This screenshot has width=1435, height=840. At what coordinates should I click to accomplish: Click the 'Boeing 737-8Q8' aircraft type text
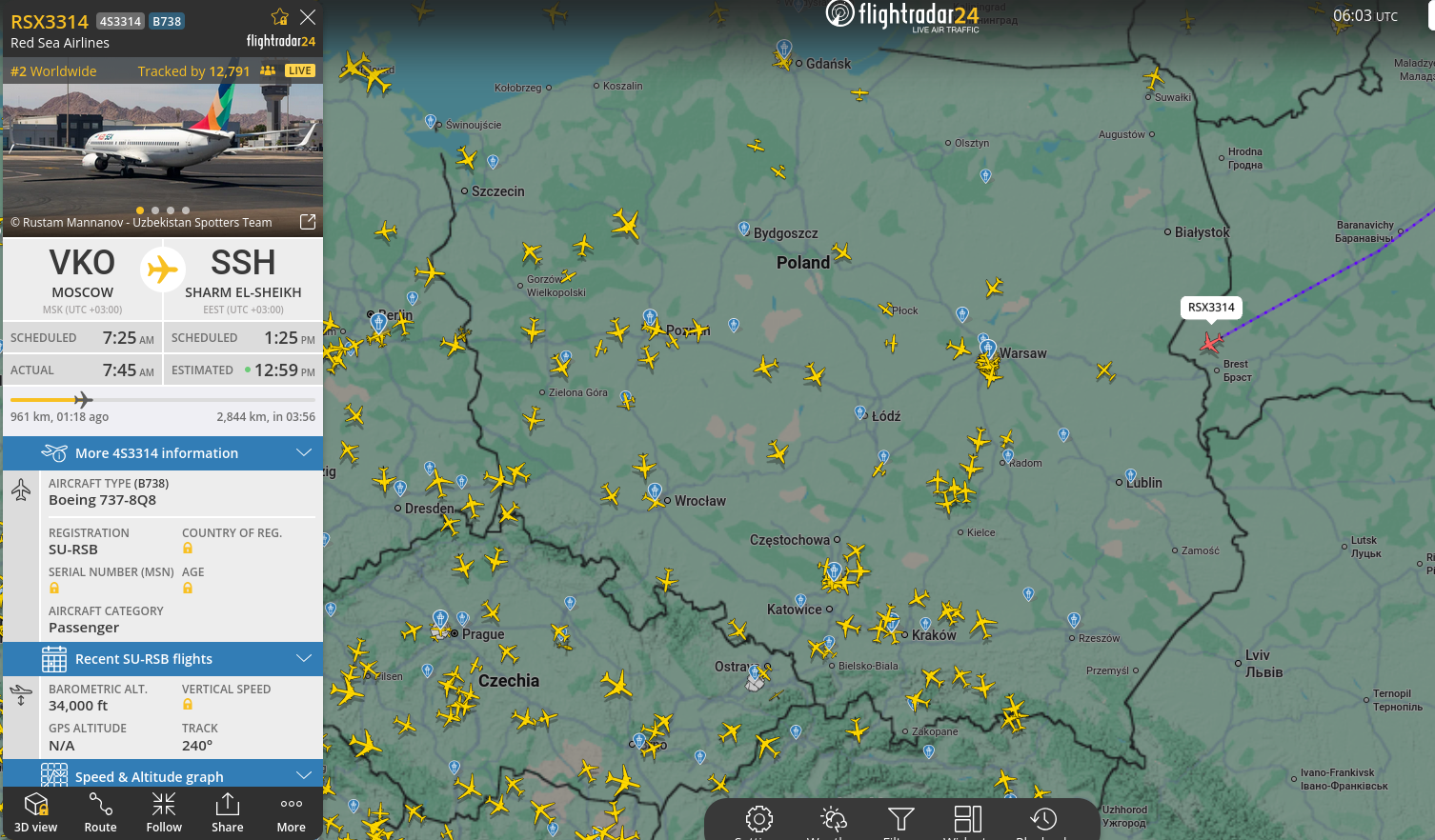(x=103, y=500)
